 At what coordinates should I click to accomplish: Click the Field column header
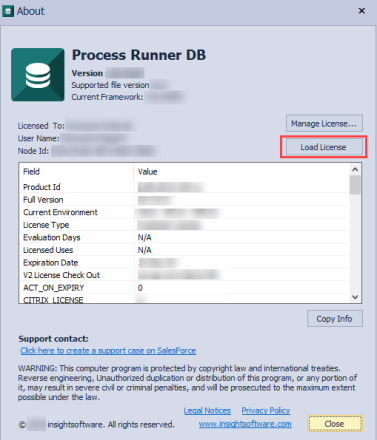(x=76, y=172)
